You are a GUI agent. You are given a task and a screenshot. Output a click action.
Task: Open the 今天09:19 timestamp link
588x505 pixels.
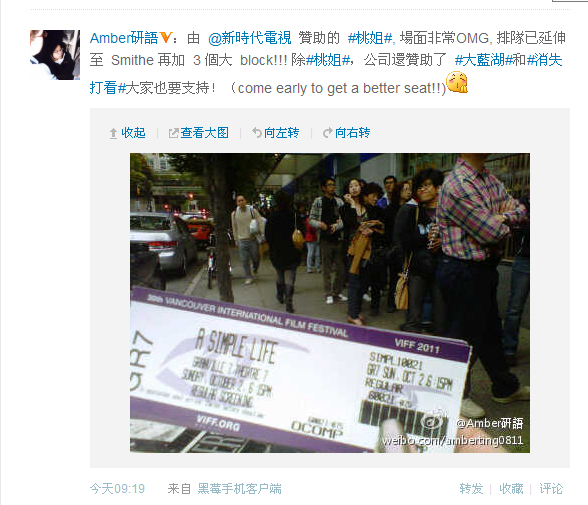tap(117, 489)
